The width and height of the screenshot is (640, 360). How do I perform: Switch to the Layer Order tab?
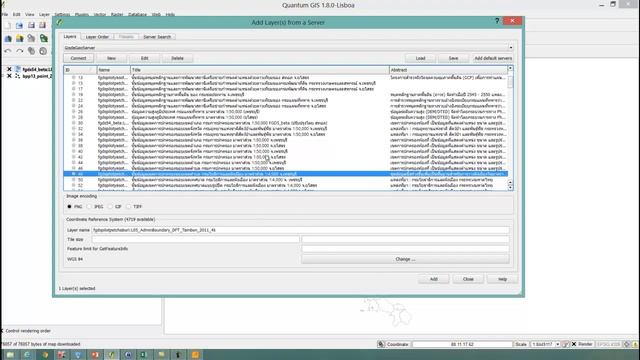pos(97,37)
